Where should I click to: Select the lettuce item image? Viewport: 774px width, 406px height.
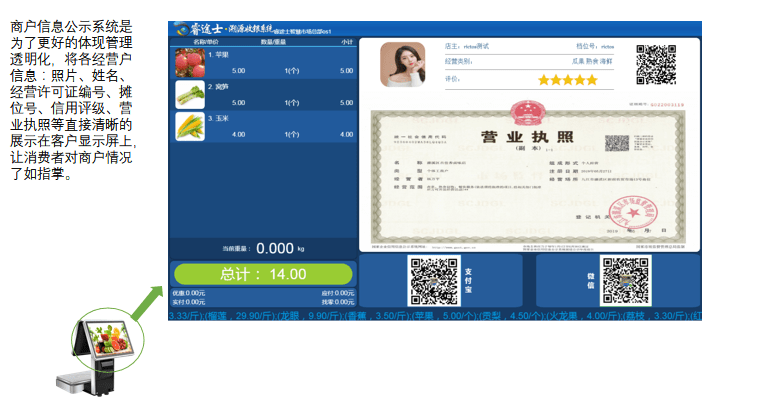point(190,94)
